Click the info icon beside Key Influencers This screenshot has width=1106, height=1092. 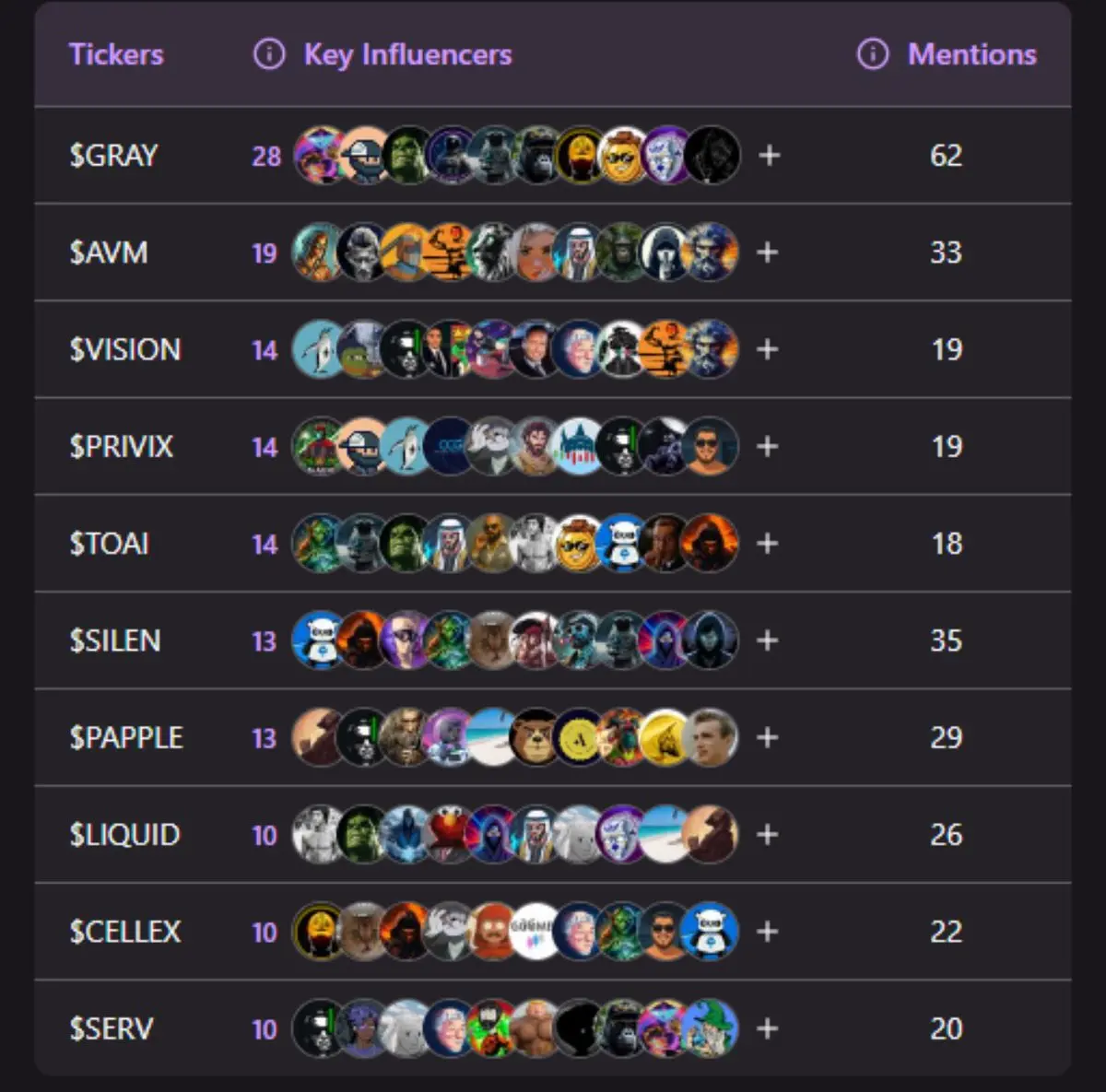(x=269, y=54)
